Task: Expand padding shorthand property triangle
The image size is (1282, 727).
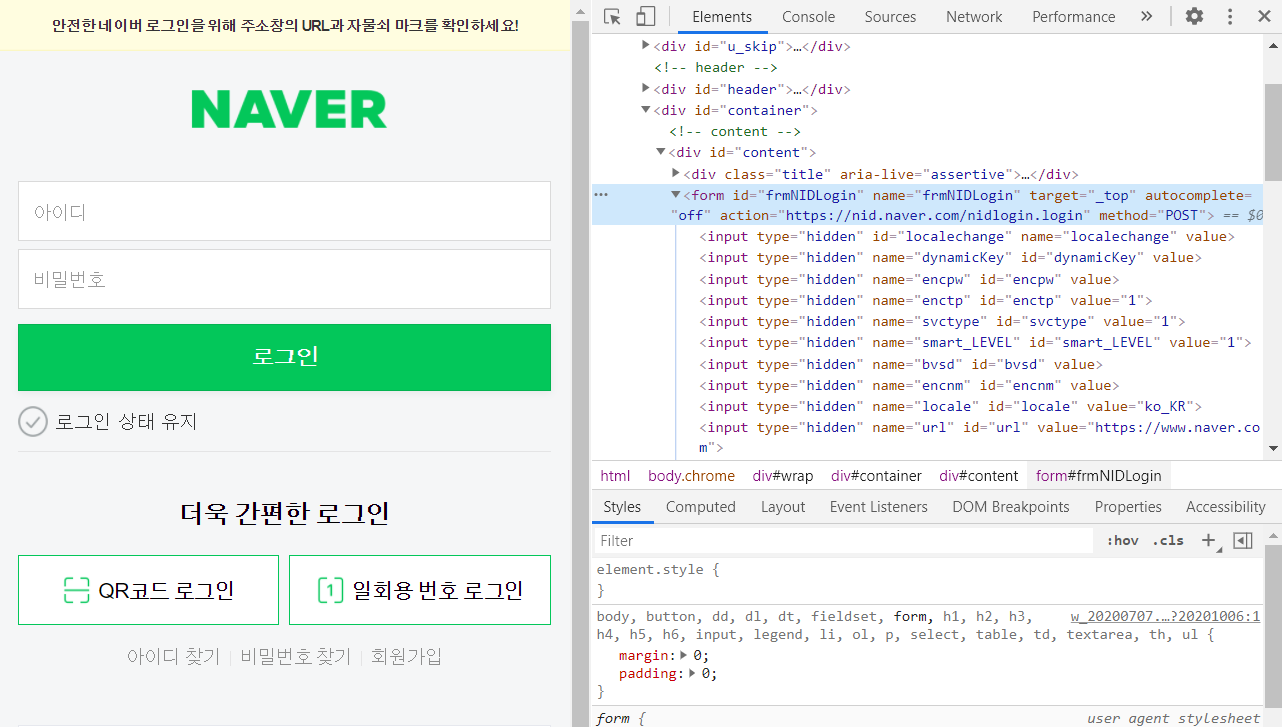Action: [x=691, y=674]
